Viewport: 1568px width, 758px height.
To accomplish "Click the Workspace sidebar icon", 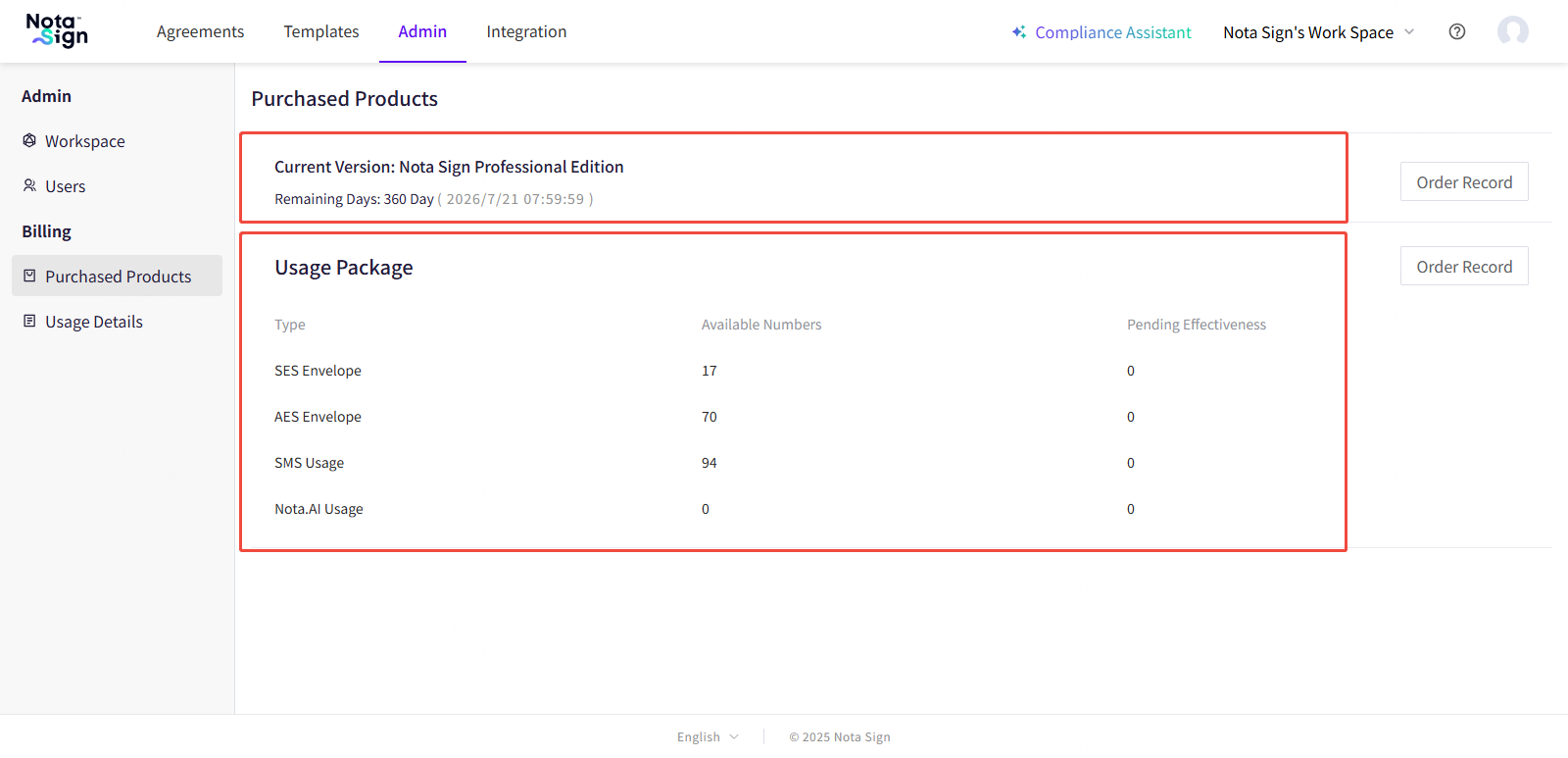I will [x=29, y=141].
